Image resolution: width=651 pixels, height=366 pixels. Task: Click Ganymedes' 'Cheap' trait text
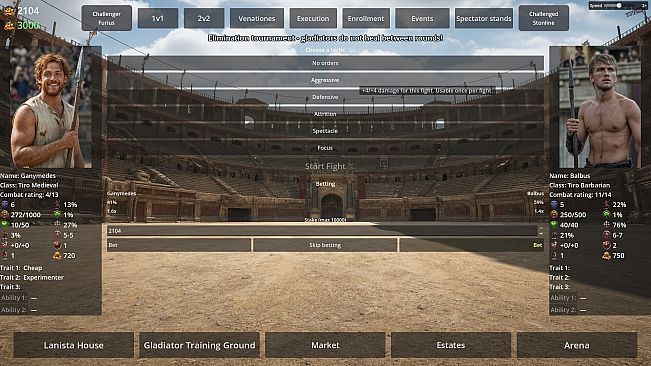coord(33,268)
